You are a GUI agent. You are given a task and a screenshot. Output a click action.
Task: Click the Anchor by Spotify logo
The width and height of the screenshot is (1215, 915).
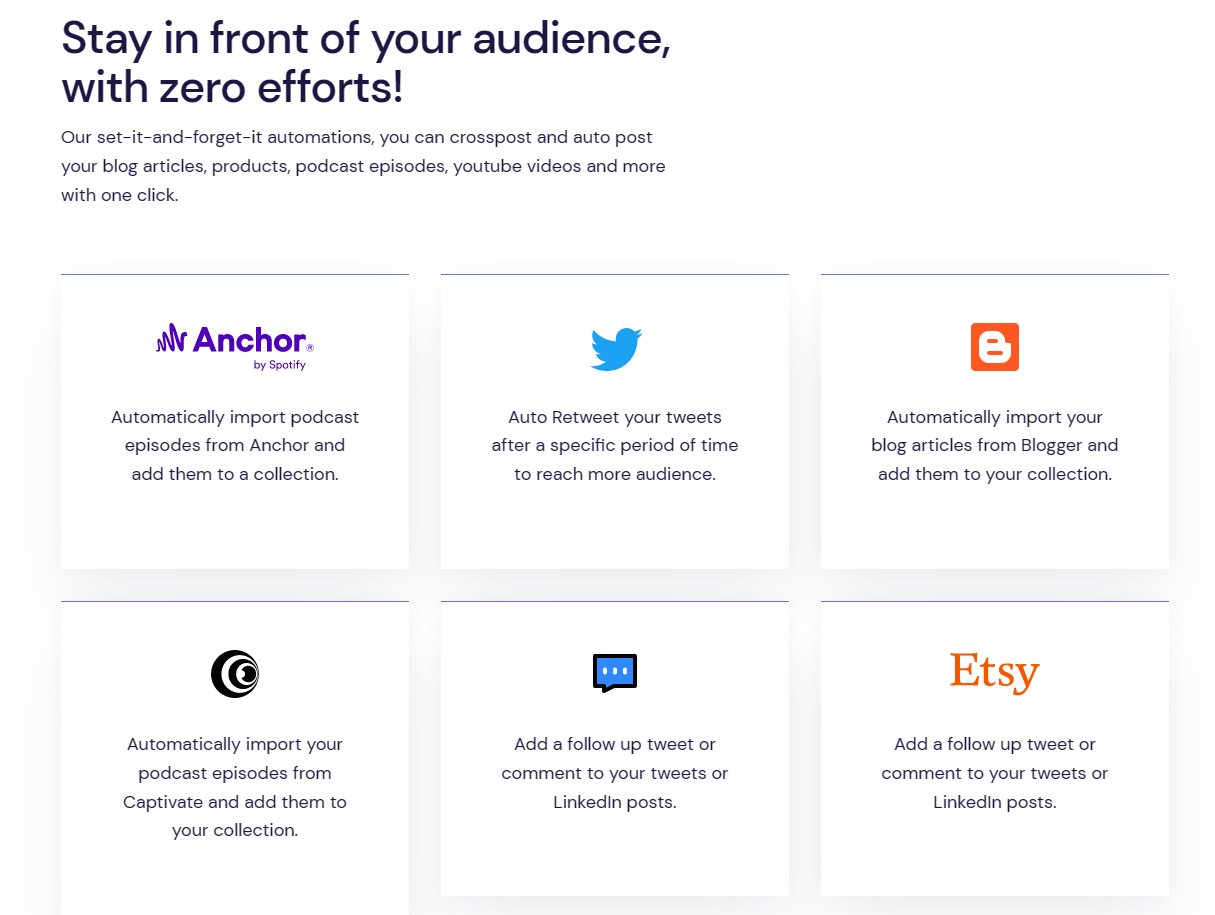point(235,346)
